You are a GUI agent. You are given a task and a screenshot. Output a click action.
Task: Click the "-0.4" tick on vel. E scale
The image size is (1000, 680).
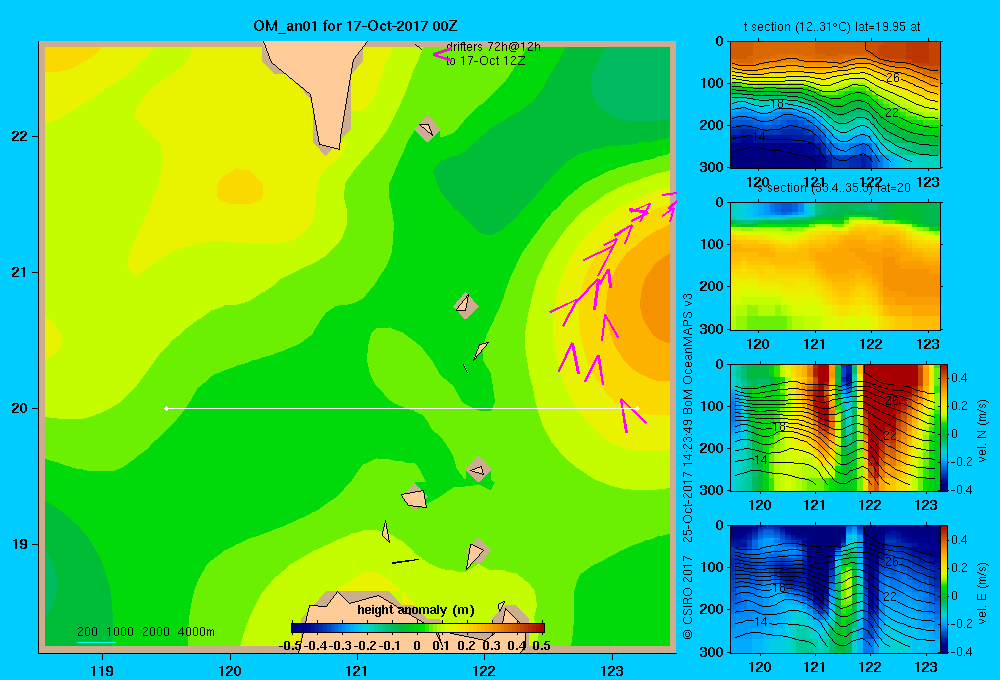tap(961, 651)
